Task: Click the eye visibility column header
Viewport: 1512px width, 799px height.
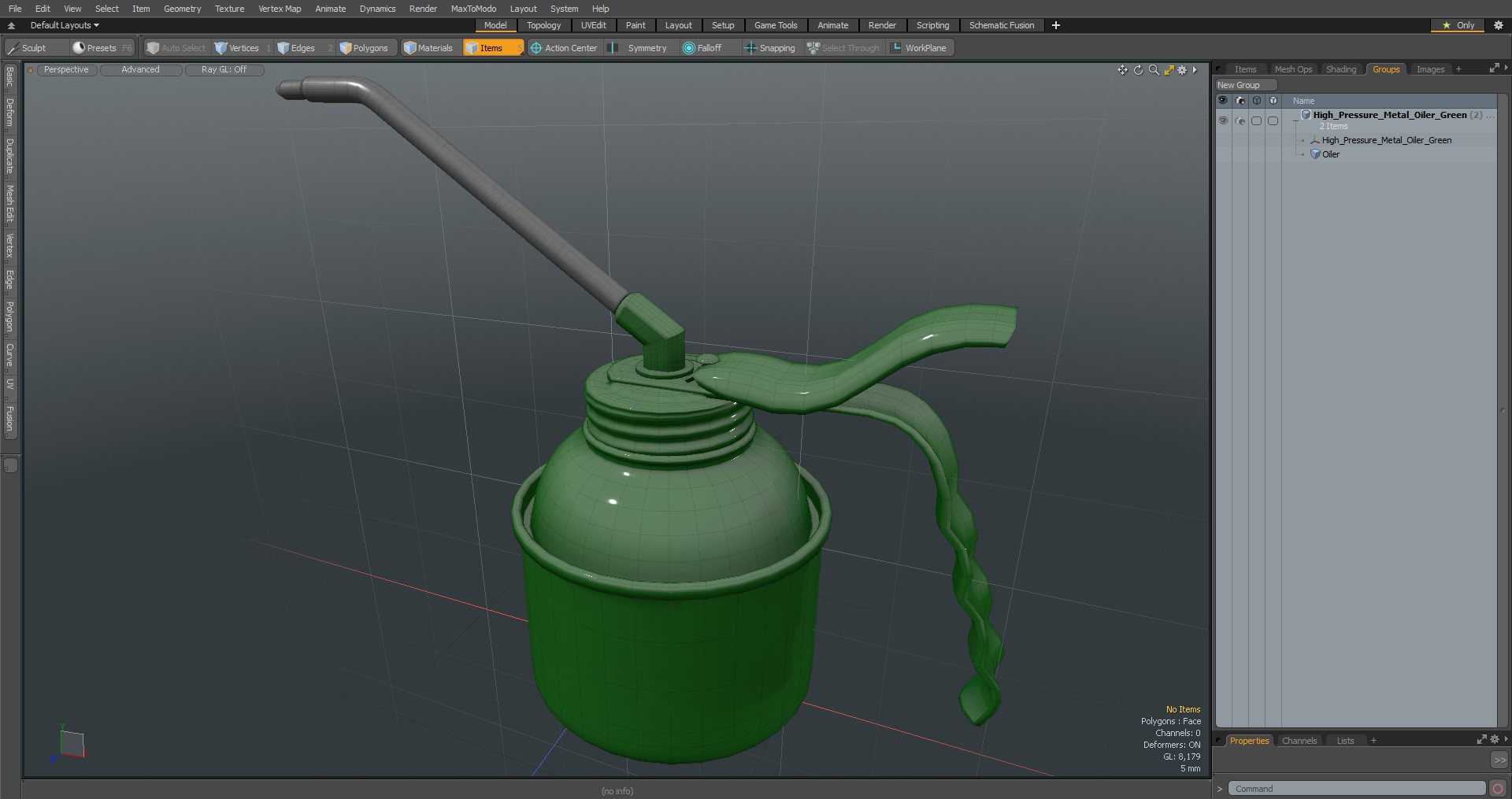Action: [1222, 101]
